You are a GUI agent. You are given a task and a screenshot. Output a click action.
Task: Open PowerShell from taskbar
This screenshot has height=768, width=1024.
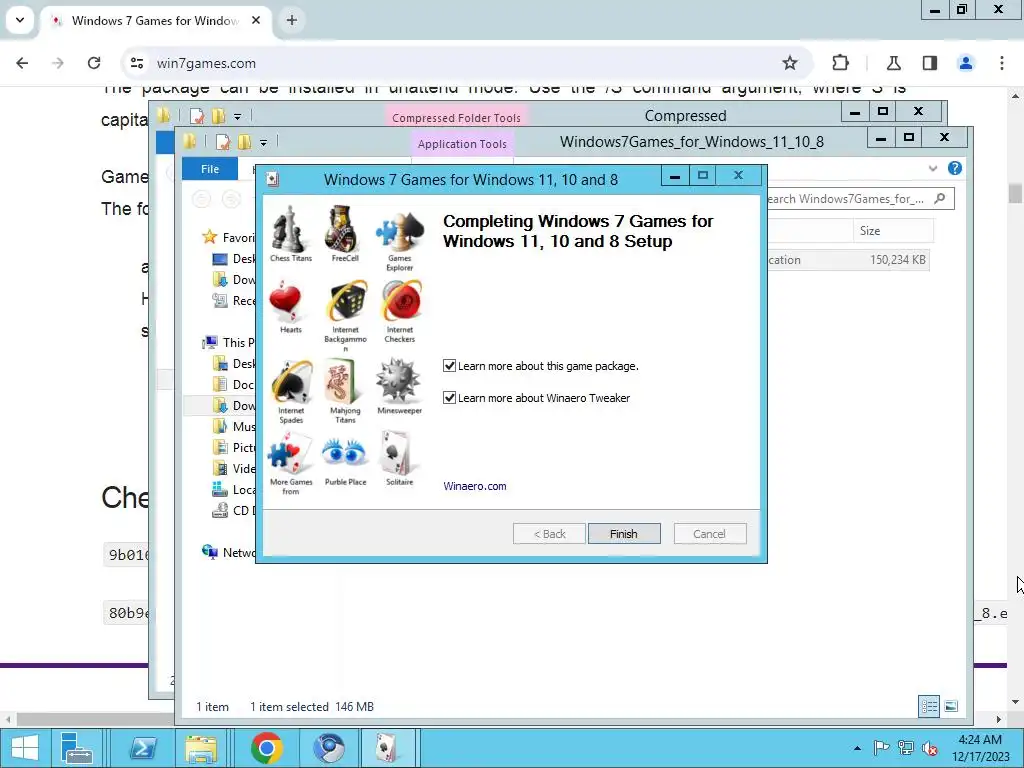(142, 748)
